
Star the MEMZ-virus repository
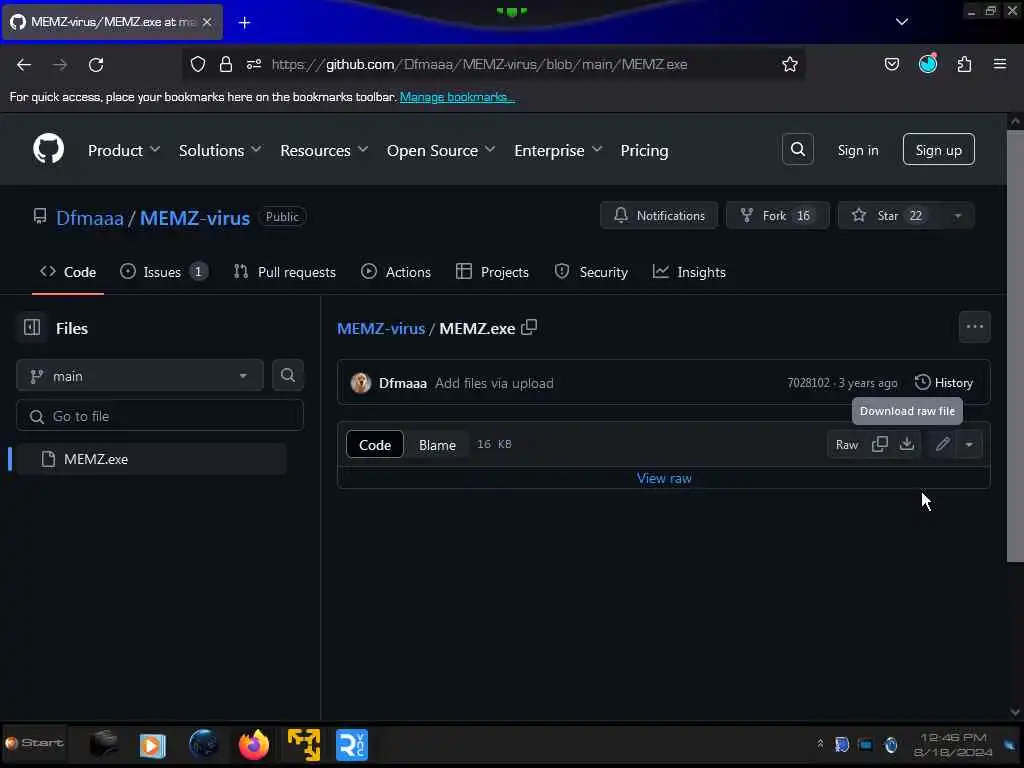[x=890, y=216]
